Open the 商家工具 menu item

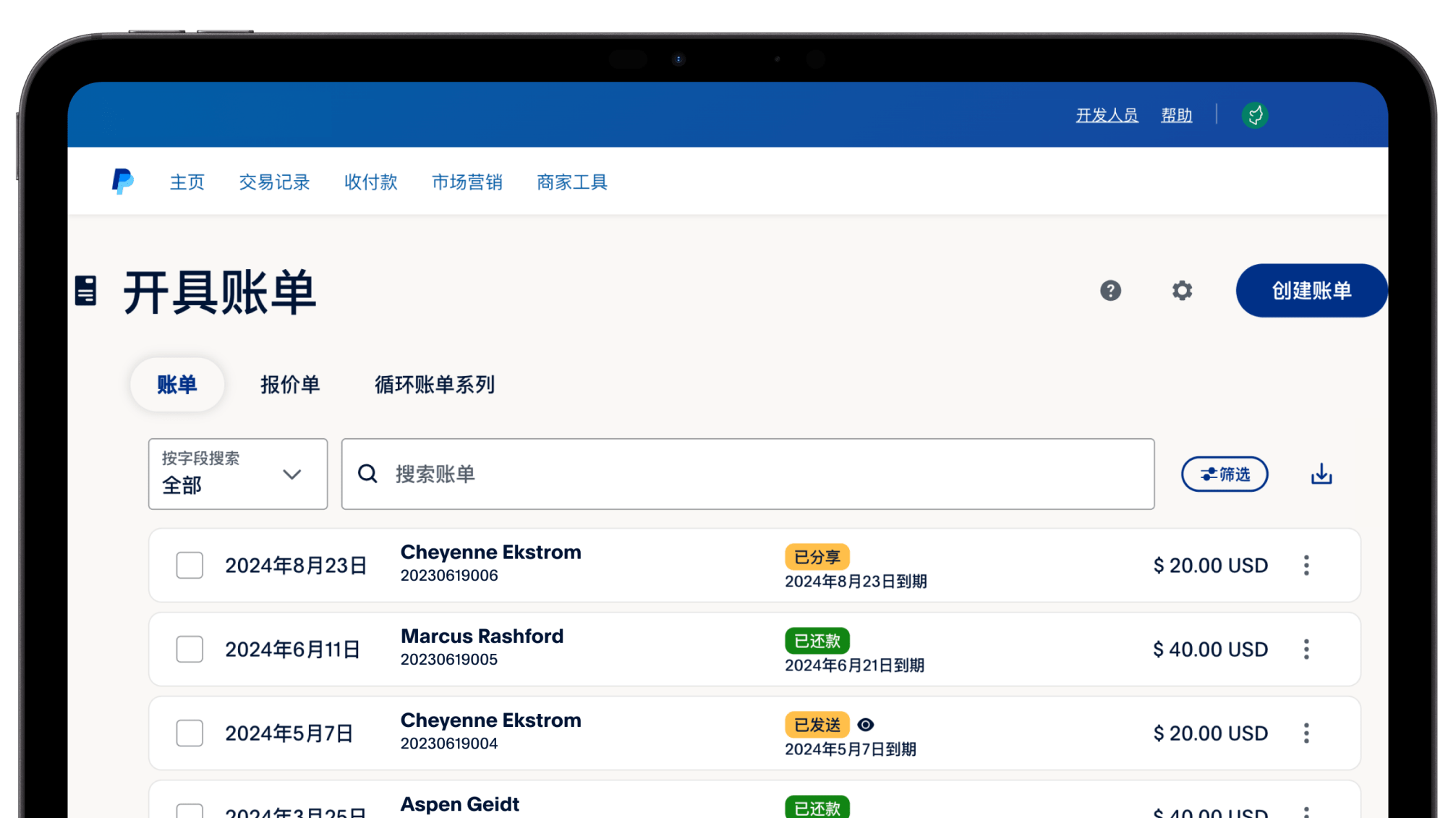(x=572, y=182)
